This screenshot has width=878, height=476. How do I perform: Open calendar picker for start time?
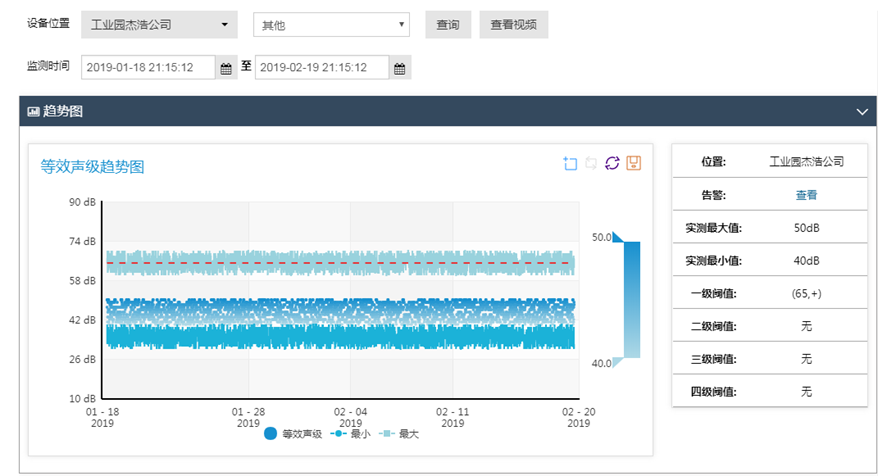tap(226, 68)
